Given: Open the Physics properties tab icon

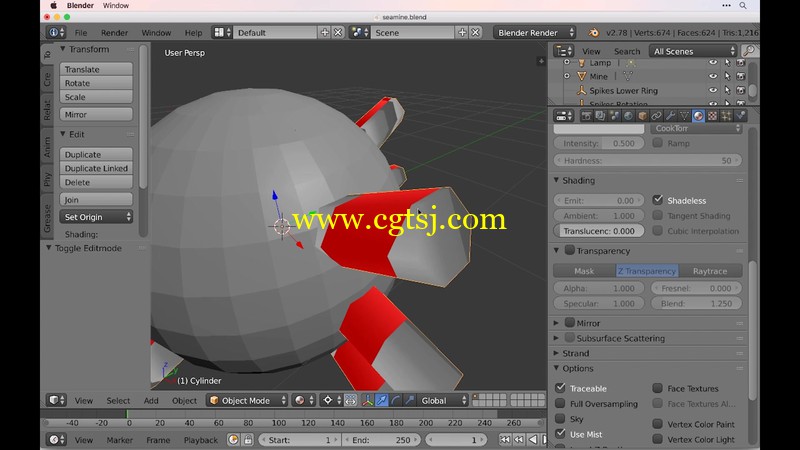Looking at the screenshot, I should [x=740, y=116].
